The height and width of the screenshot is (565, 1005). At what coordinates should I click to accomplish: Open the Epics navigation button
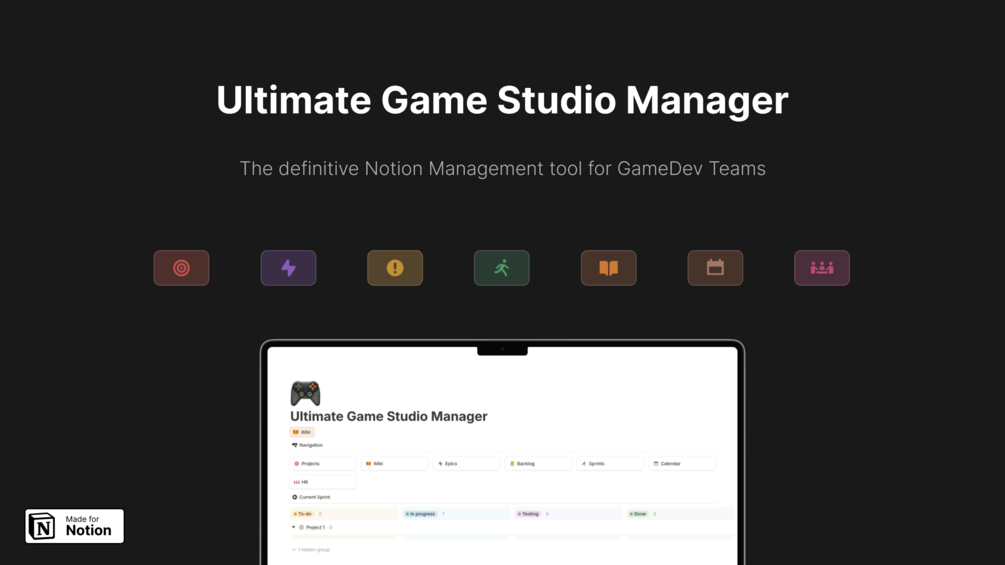pyautogui.click(x=466, y=463)
